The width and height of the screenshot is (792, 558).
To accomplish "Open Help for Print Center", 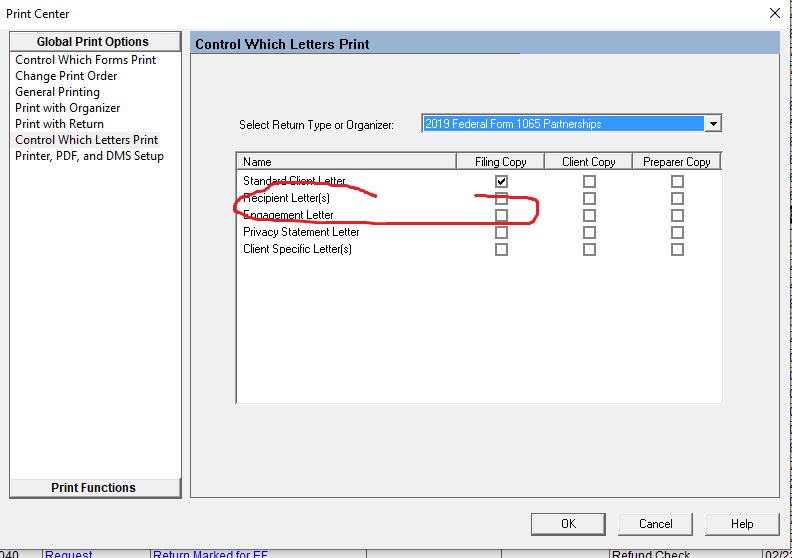I will pyautogui.click(x=742, y=524).
